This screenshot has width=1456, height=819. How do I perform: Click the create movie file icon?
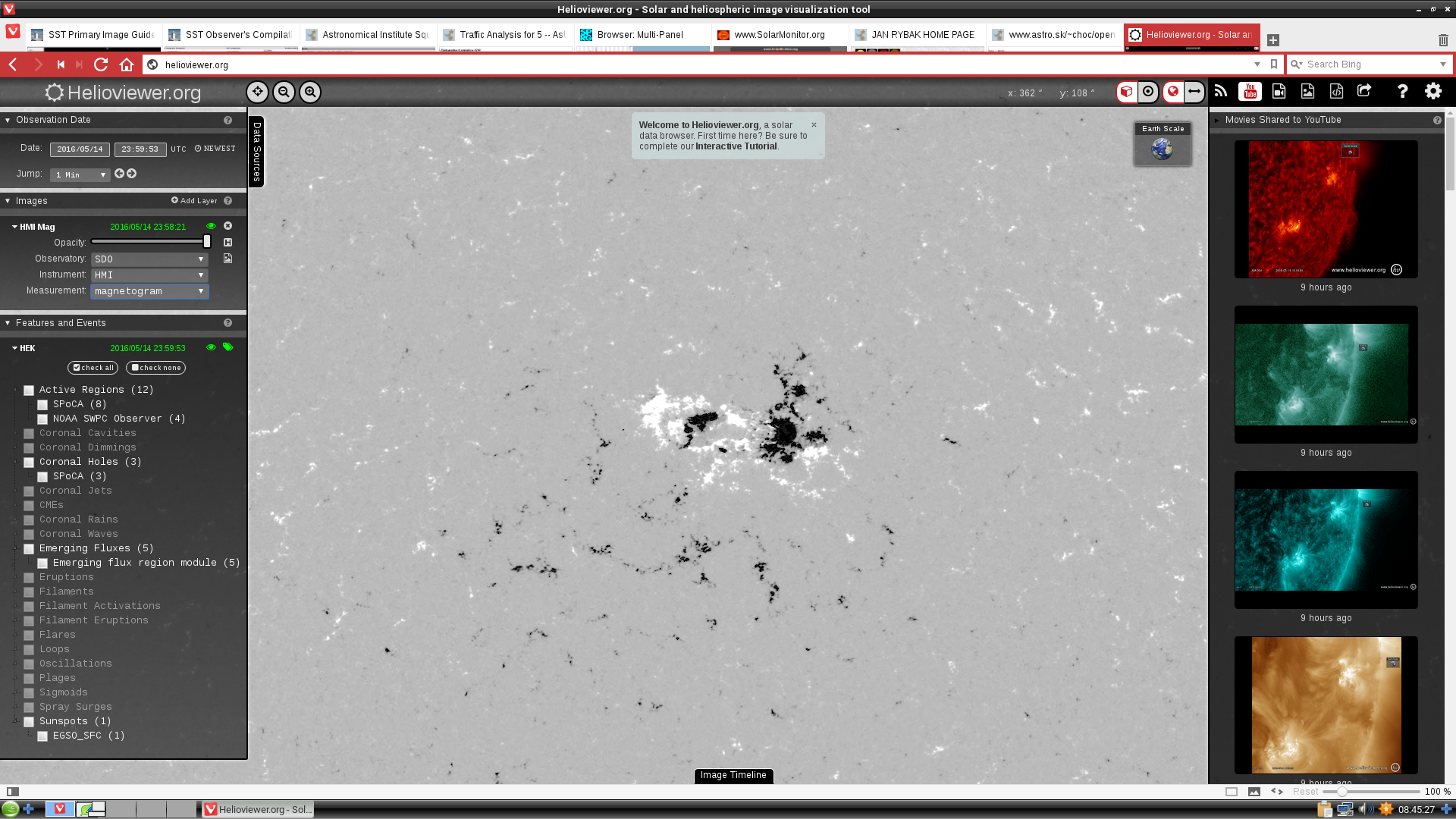pos(1279,92)
